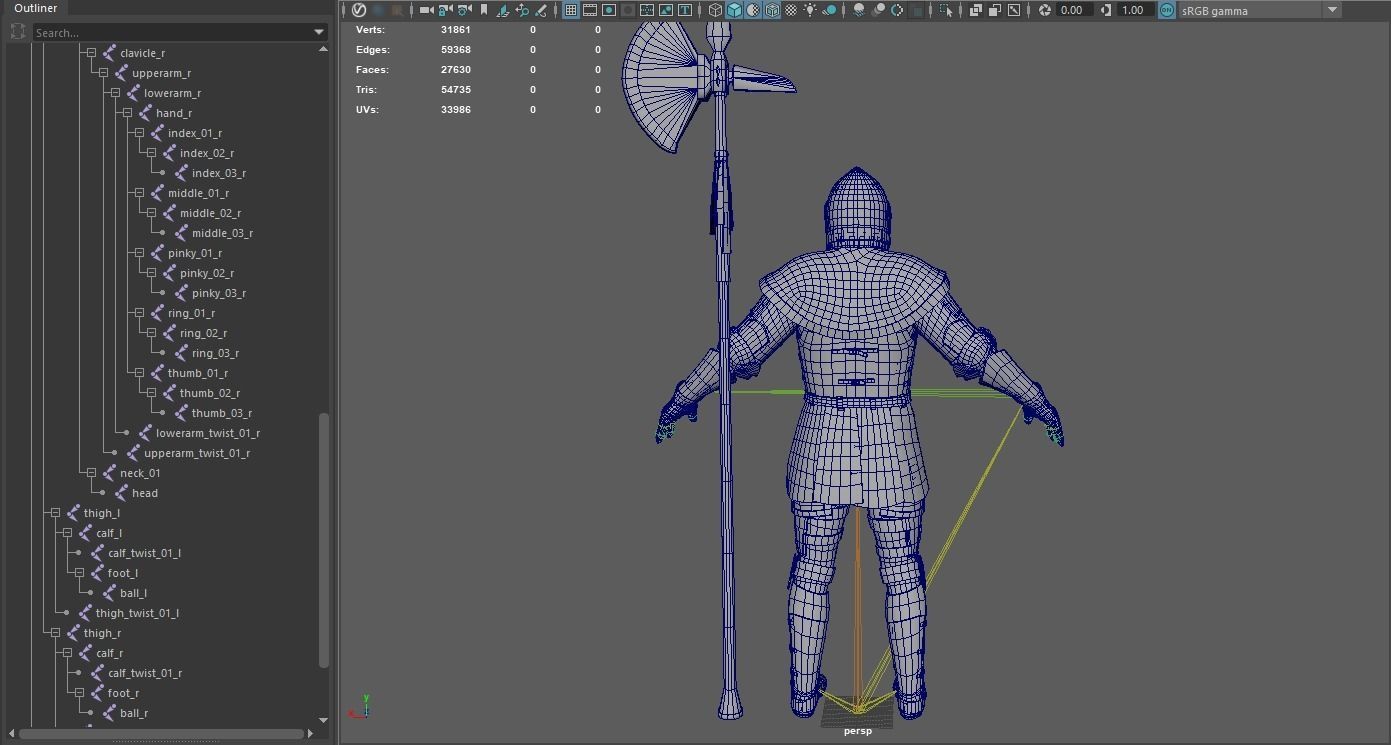Click the Multisample Anti-aliasing icon
The image size is (1391, 745).
tap(897, 10)
